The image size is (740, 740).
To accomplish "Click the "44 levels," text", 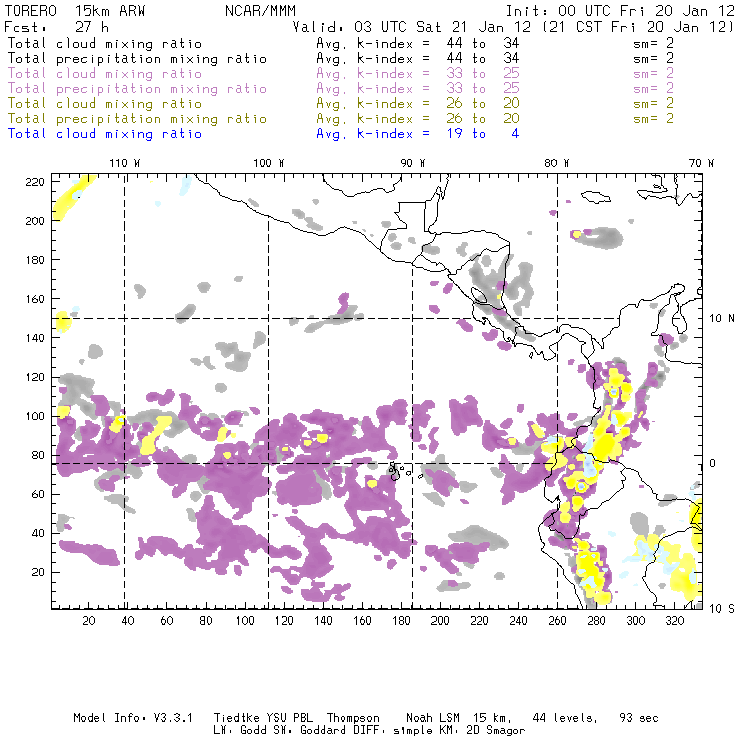I will point(565,718).
